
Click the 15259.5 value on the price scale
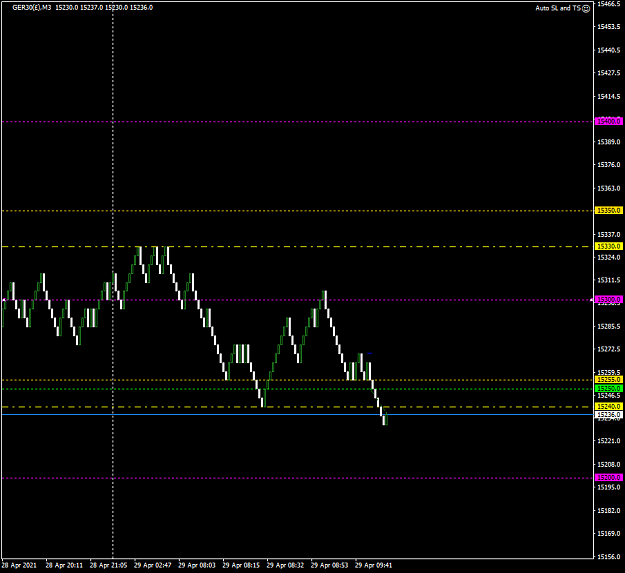pos(608,373)
